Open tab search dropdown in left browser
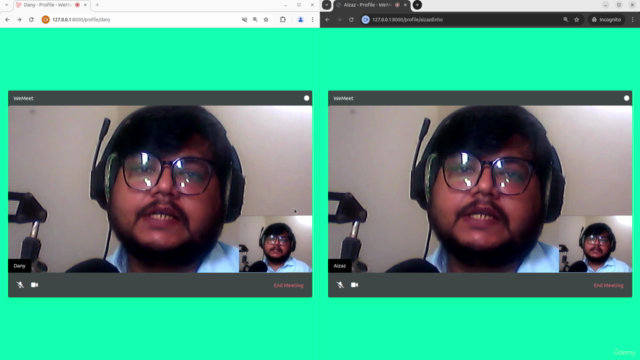640x360 pixels. click(x=7, y=5)
